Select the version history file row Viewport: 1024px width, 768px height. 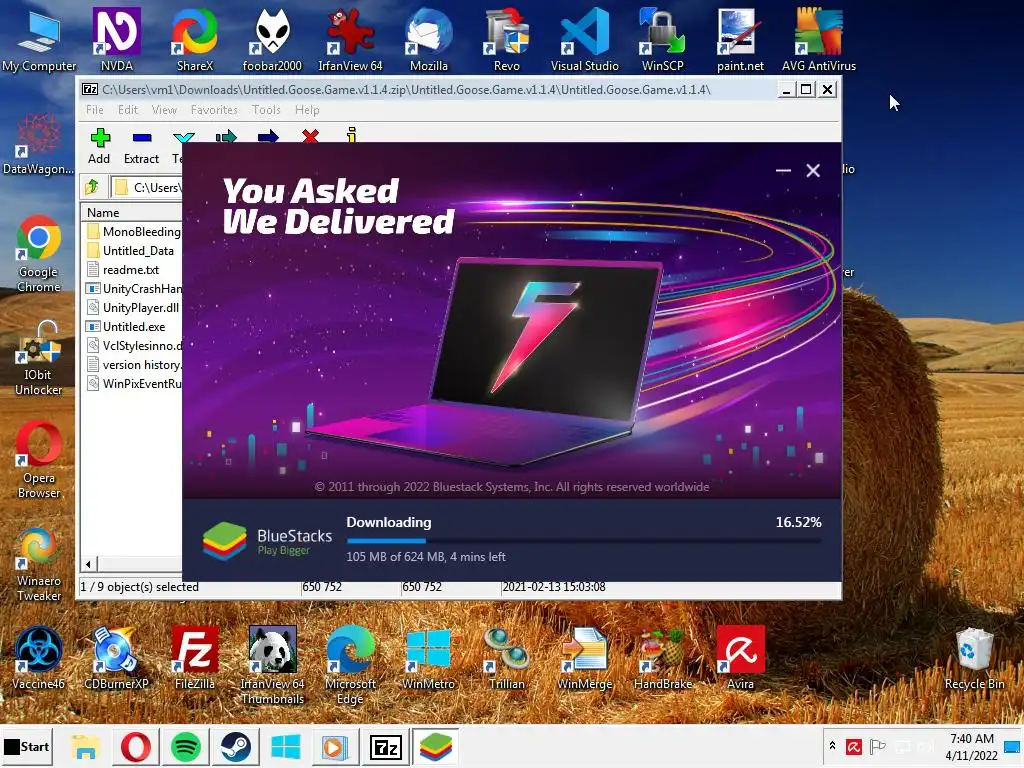(x=133, y=364)
